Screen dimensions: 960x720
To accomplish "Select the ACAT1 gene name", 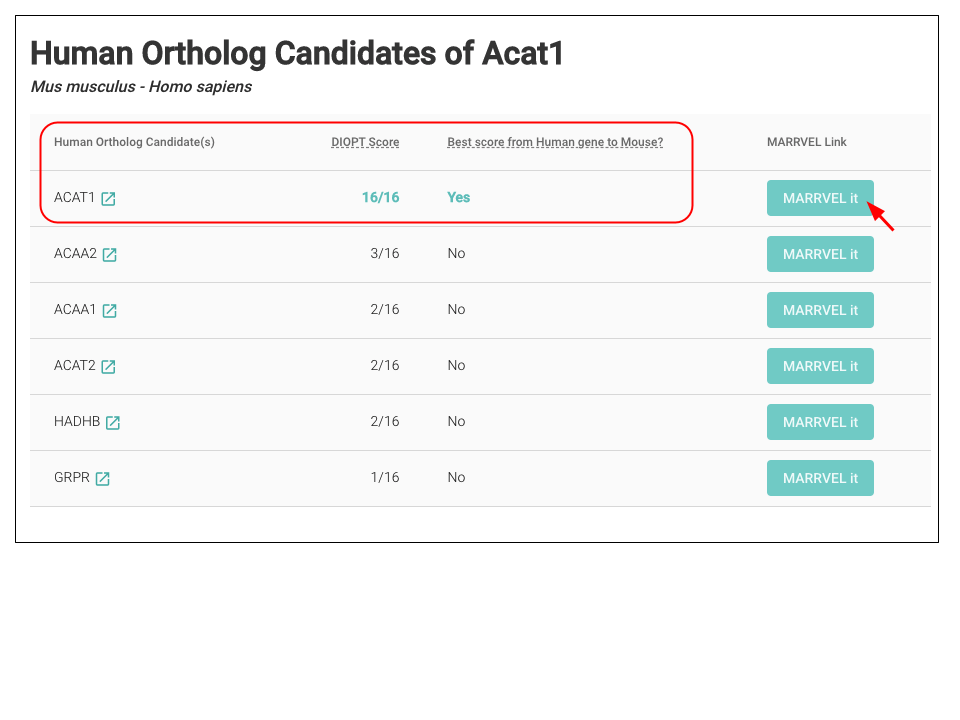I will tap(75, 197).
